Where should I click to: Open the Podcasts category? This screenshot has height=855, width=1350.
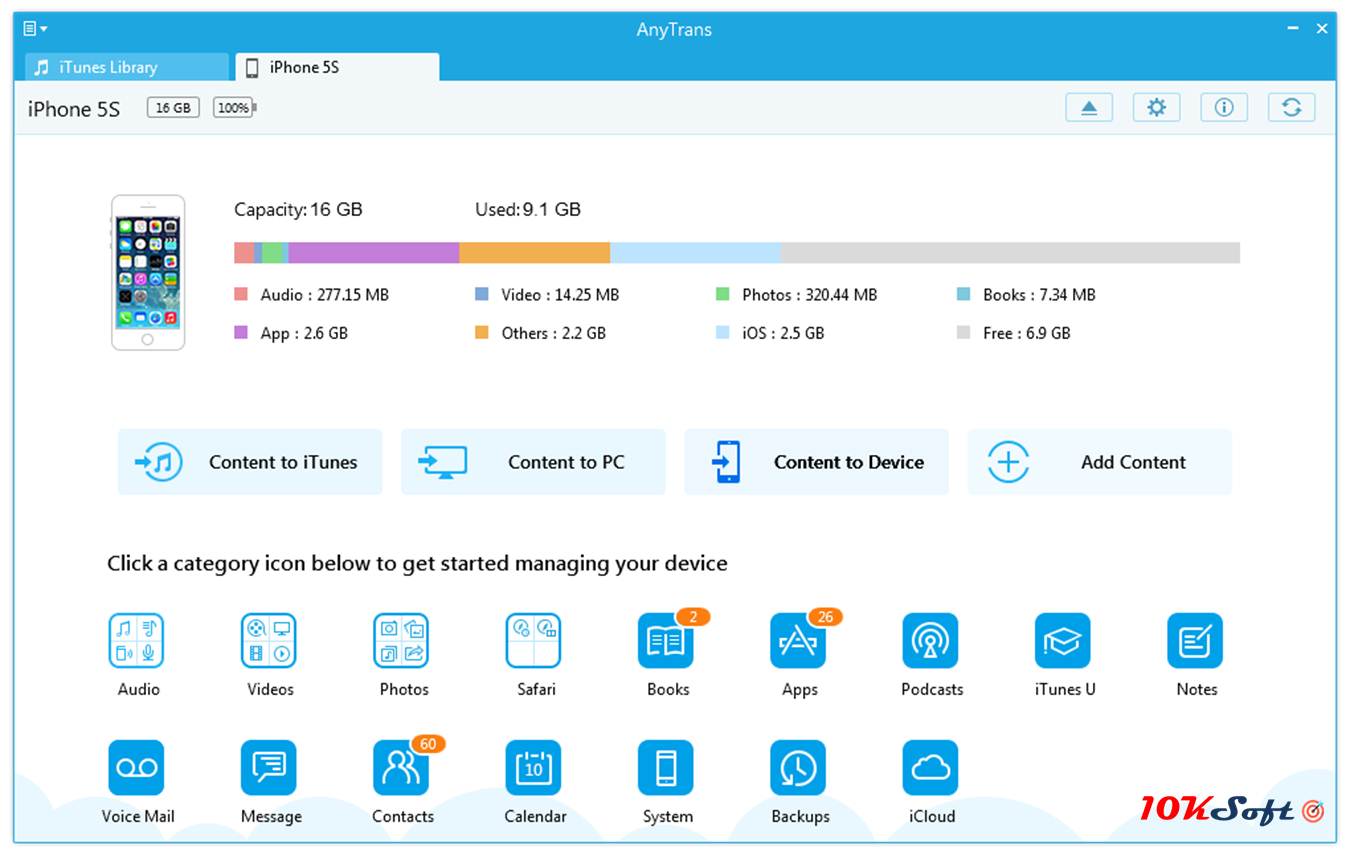pos(931,641)
